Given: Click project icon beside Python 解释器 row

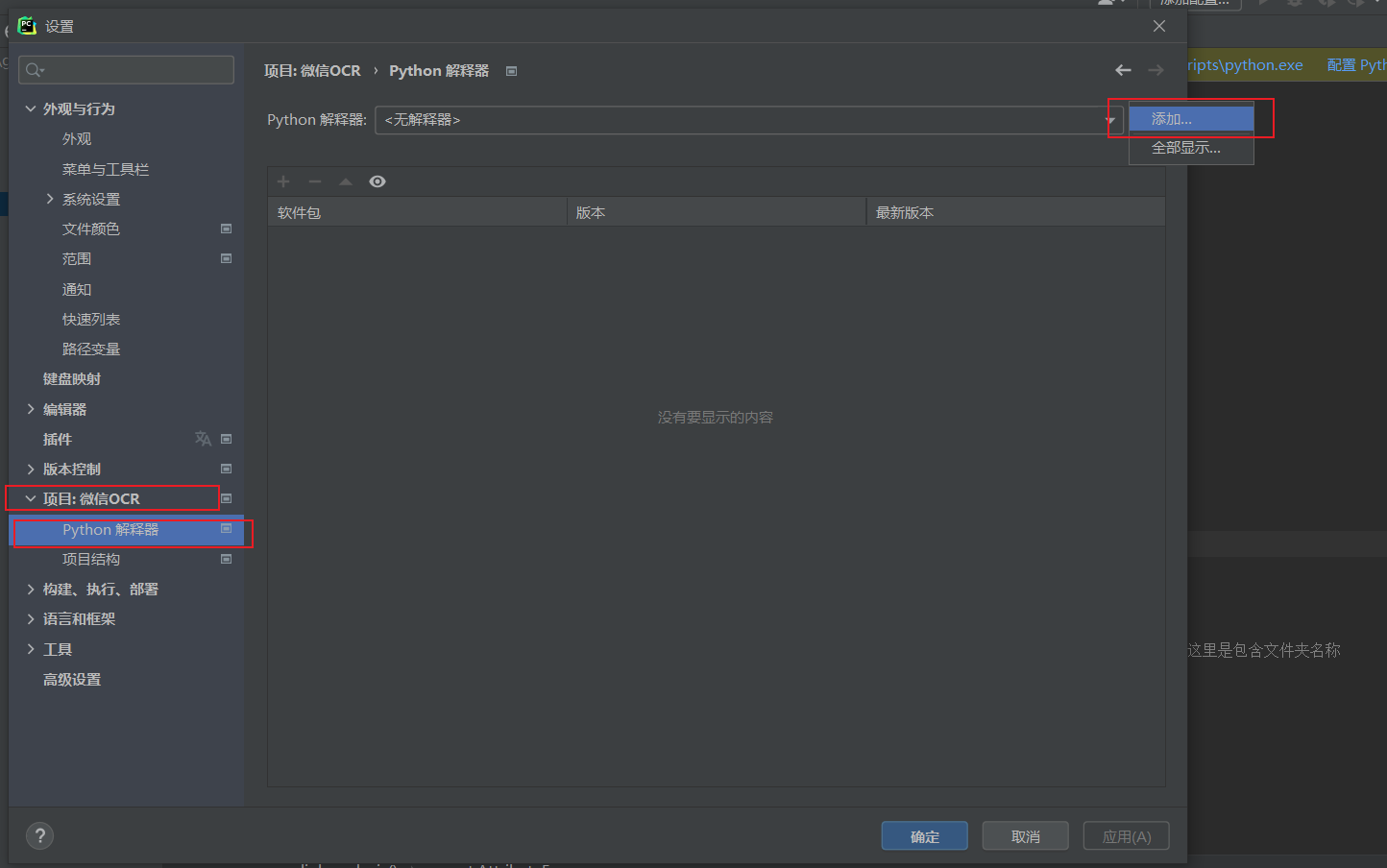Looking at the screenshot, I should coord(227,529).
